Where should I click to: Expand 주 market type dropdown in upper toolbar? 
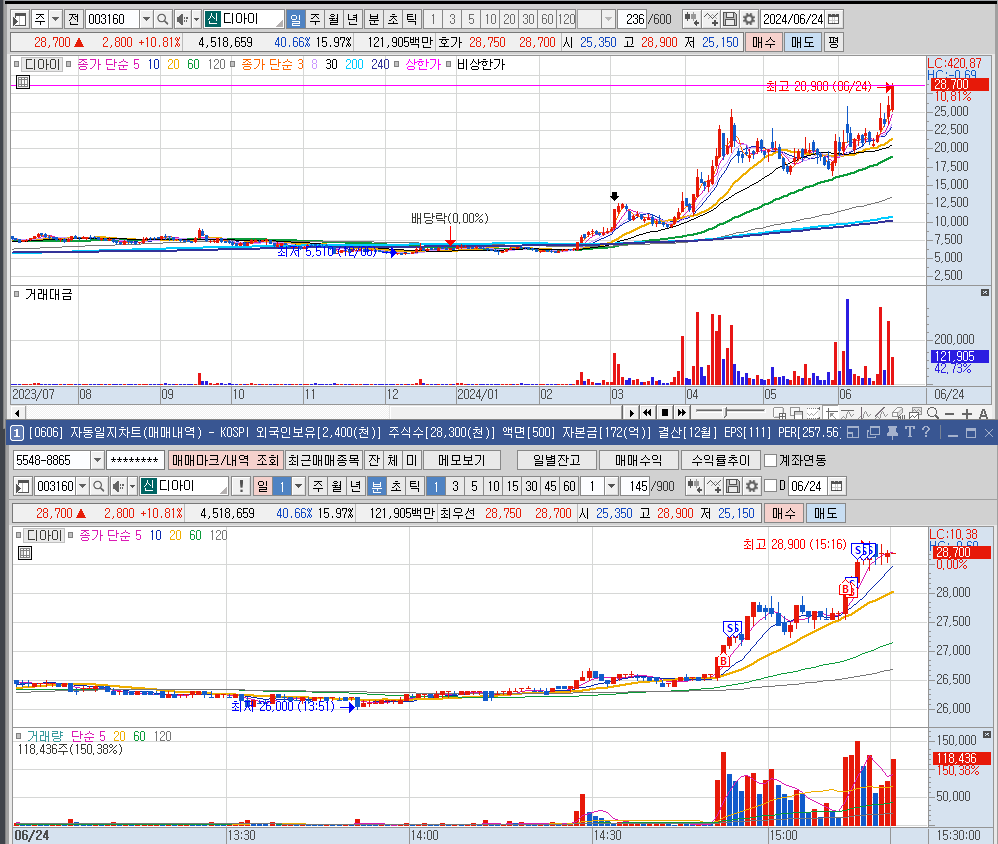56,19
